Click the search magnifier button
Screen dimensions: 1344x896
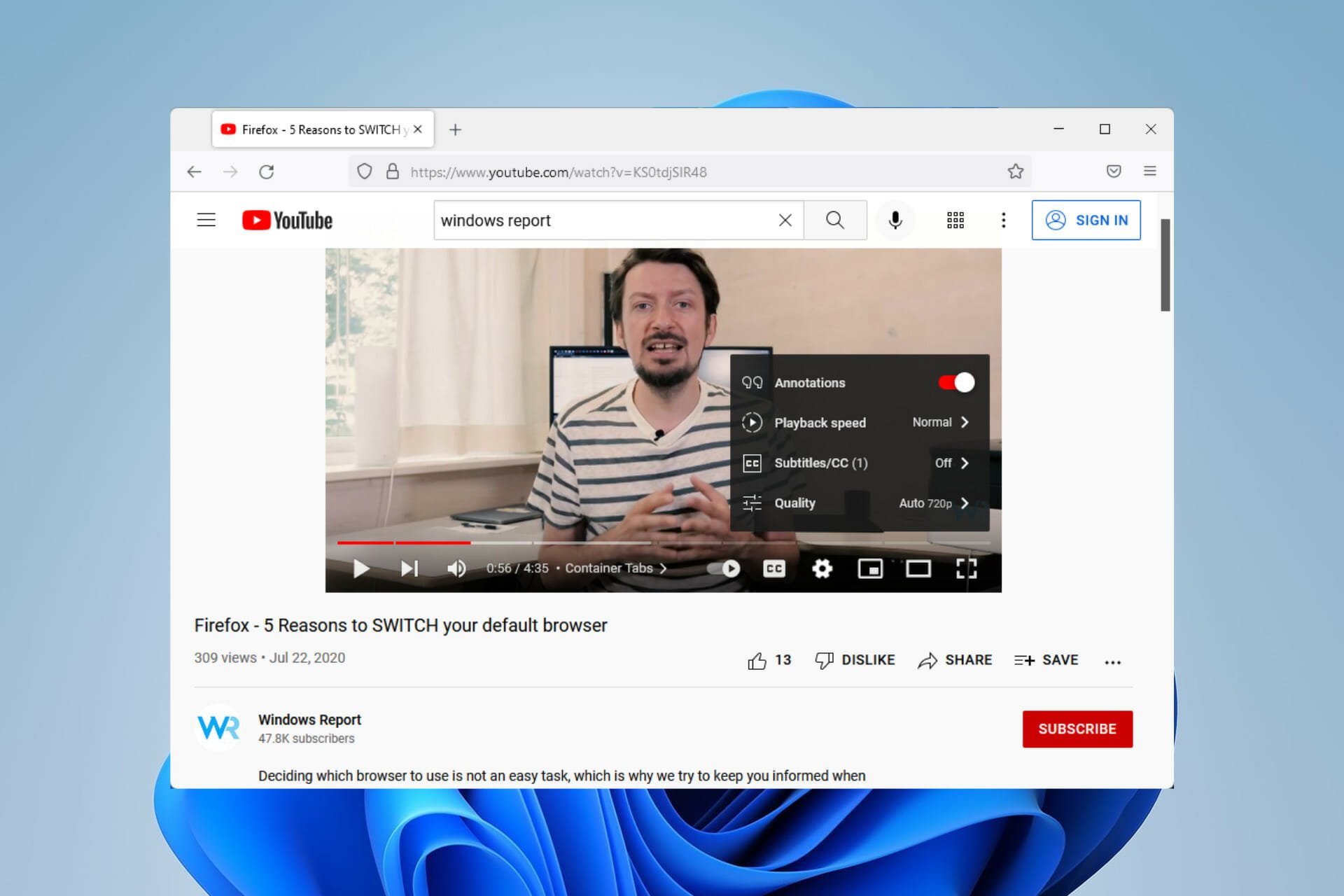pos(835,220)
